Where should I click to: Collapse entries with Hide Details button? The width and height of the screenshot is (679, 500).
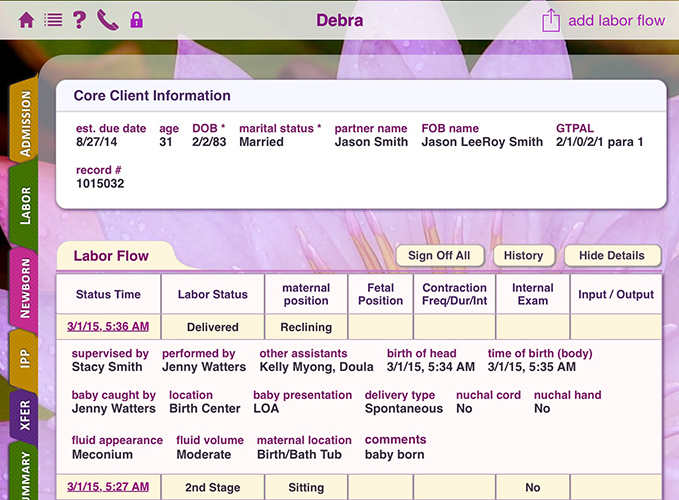tap(612, 256)
